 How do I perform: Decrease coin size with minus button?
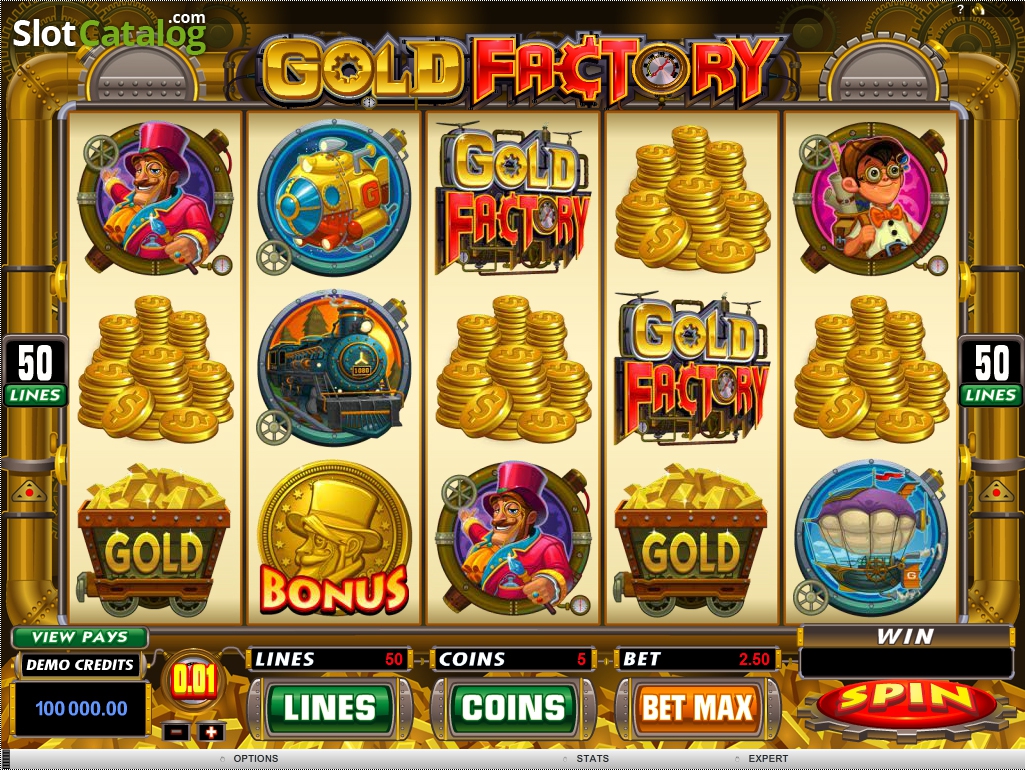pyautogui.click(x=176, y=732)
